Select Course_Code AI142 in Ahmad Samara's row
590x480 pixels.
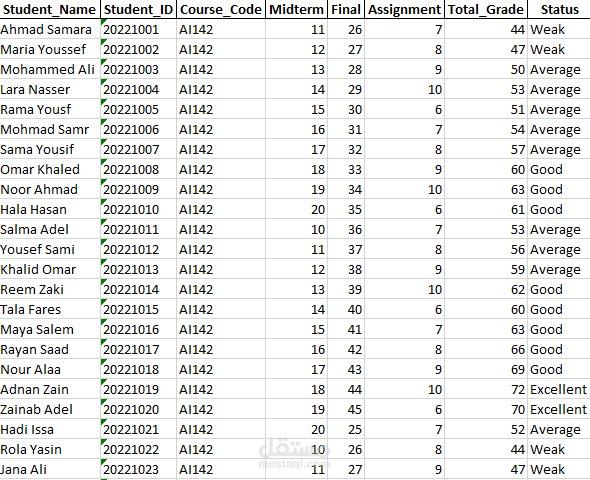pyautogui.click(x=221, y=29)
